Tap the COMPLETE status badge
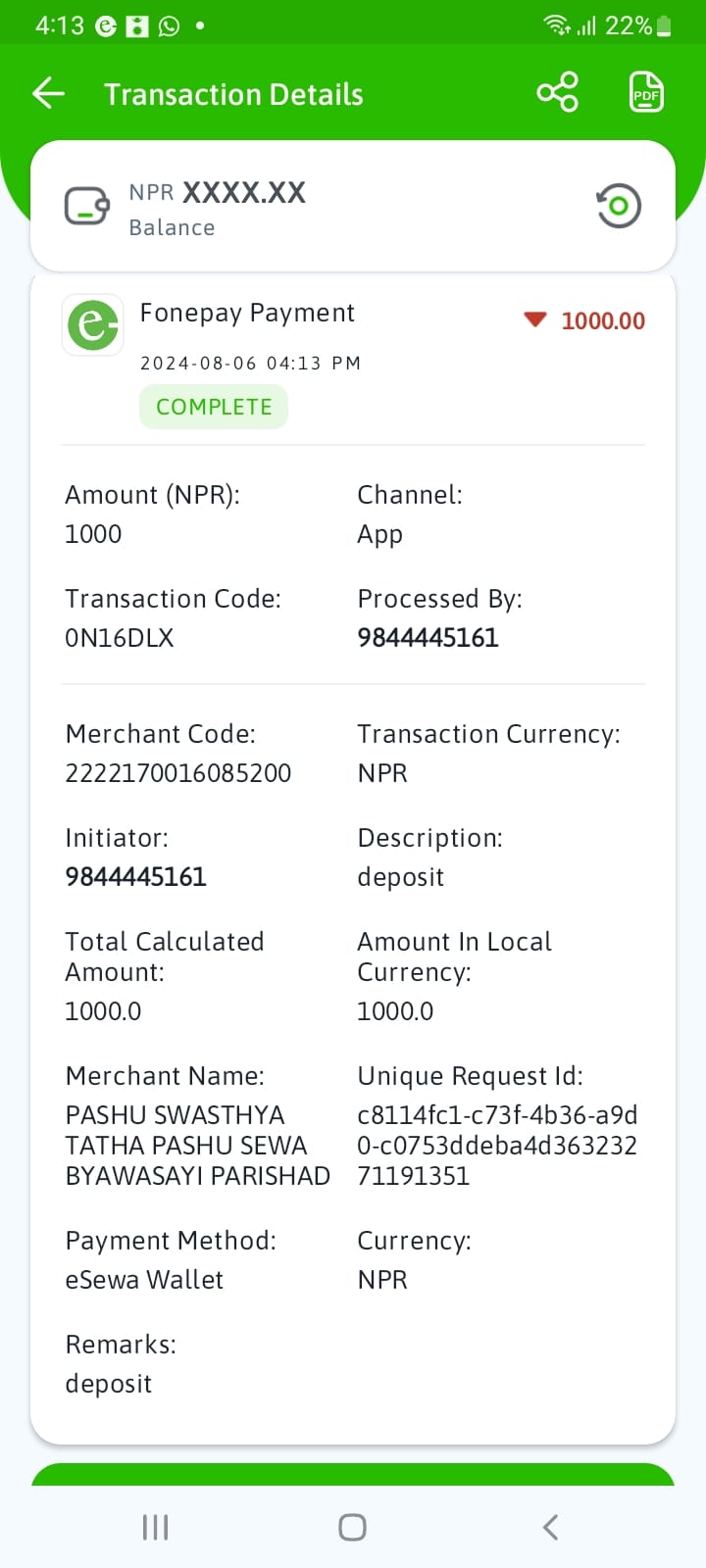The width and height of the screenshot is (706, 1568). [214, 407]
